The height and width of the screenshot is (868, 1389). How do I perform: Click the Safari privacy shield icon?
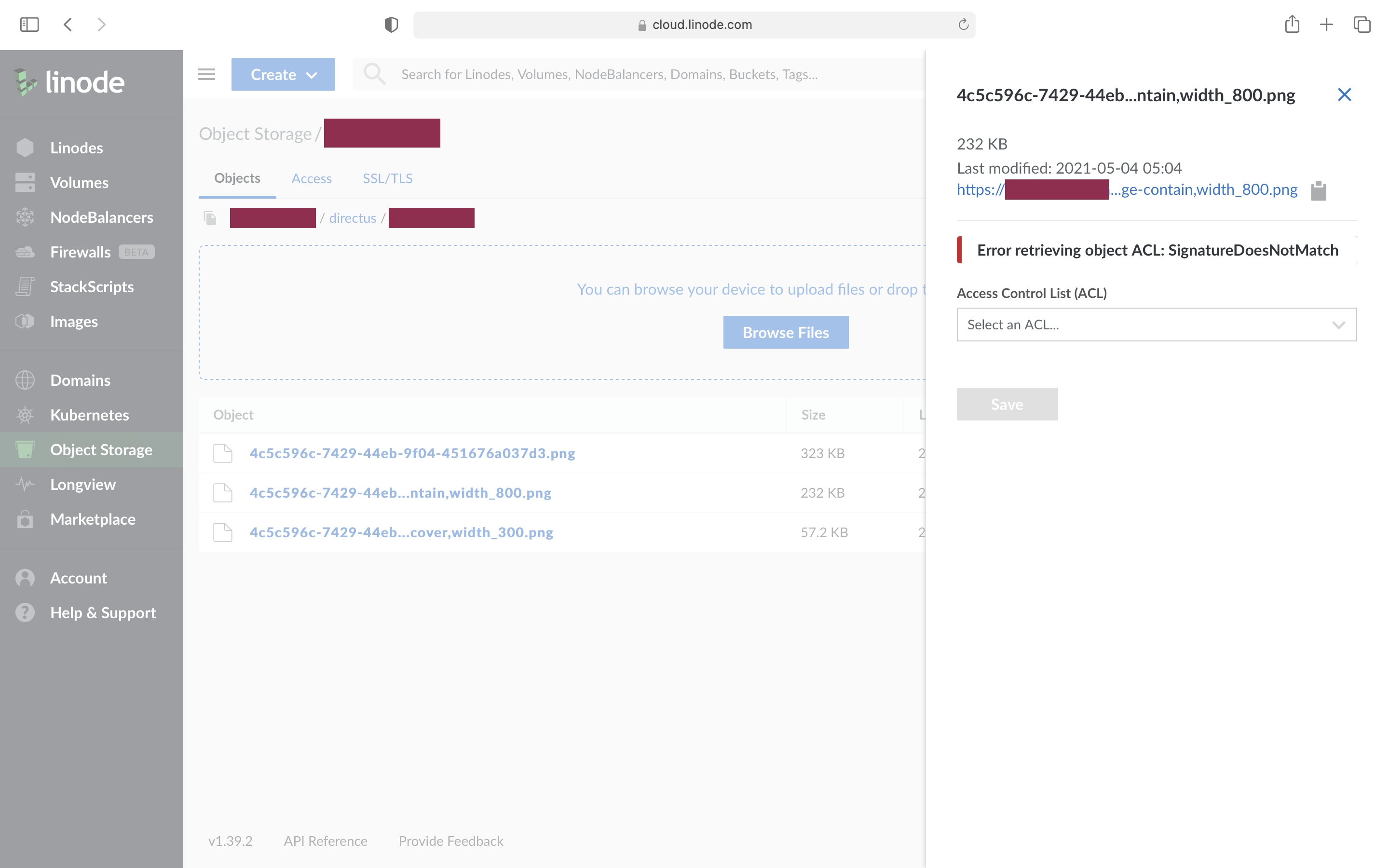(x=391, y=25)
